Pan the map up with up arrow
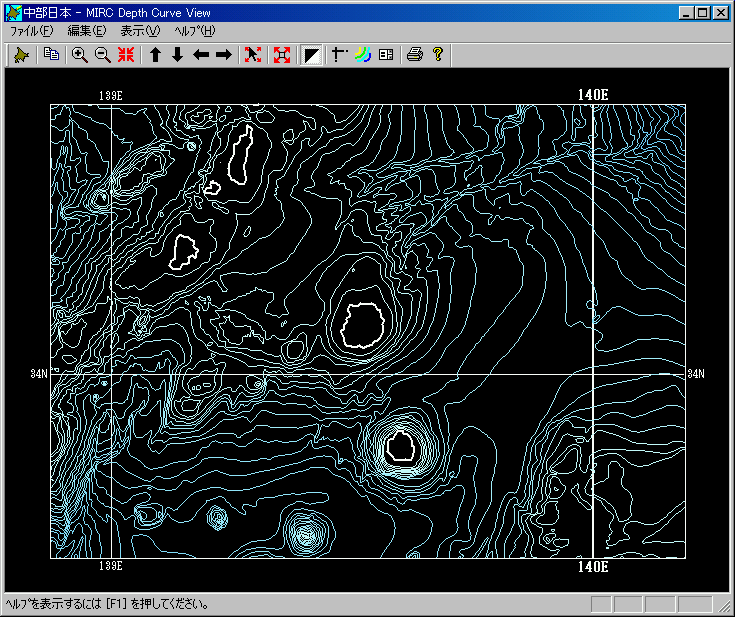Screen dimensions: 735x617 [x=156, y=55]
